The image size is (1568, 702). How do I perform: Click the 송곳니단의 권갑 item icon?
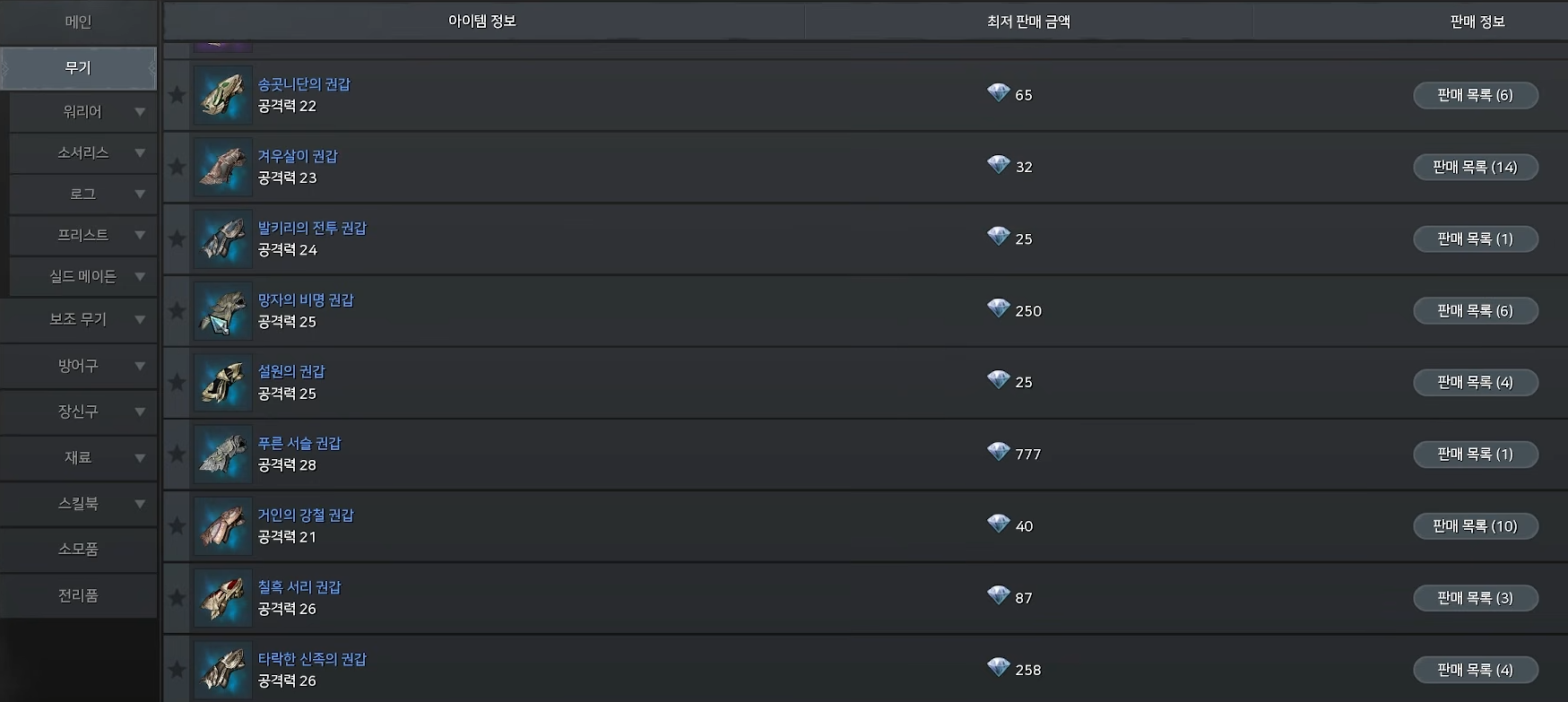[223, 95]
